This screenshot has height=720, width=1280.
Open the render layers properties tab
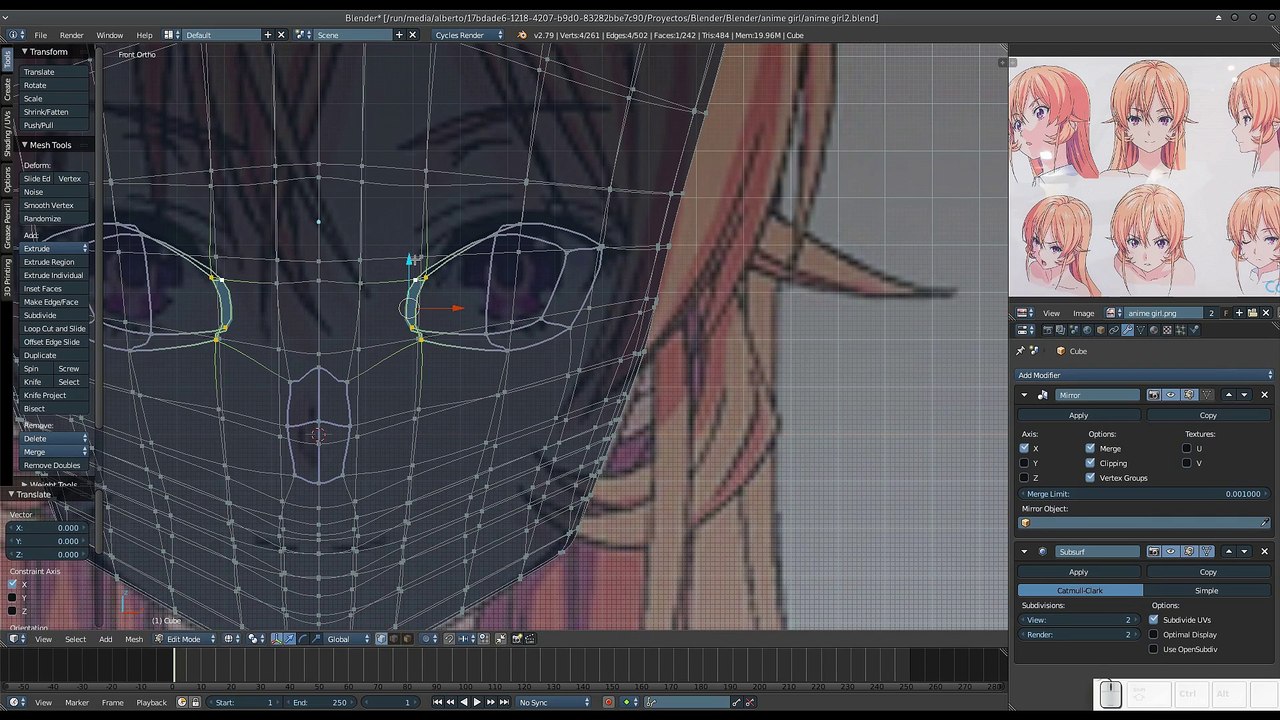[x=1061, y=330]
